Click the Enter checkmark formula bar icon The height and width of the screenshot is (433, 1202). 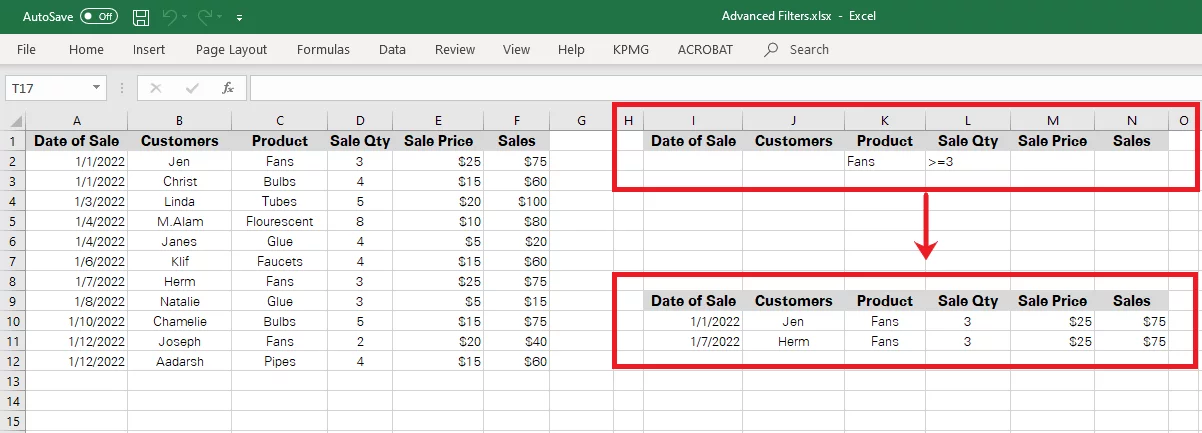coord(192,88)
